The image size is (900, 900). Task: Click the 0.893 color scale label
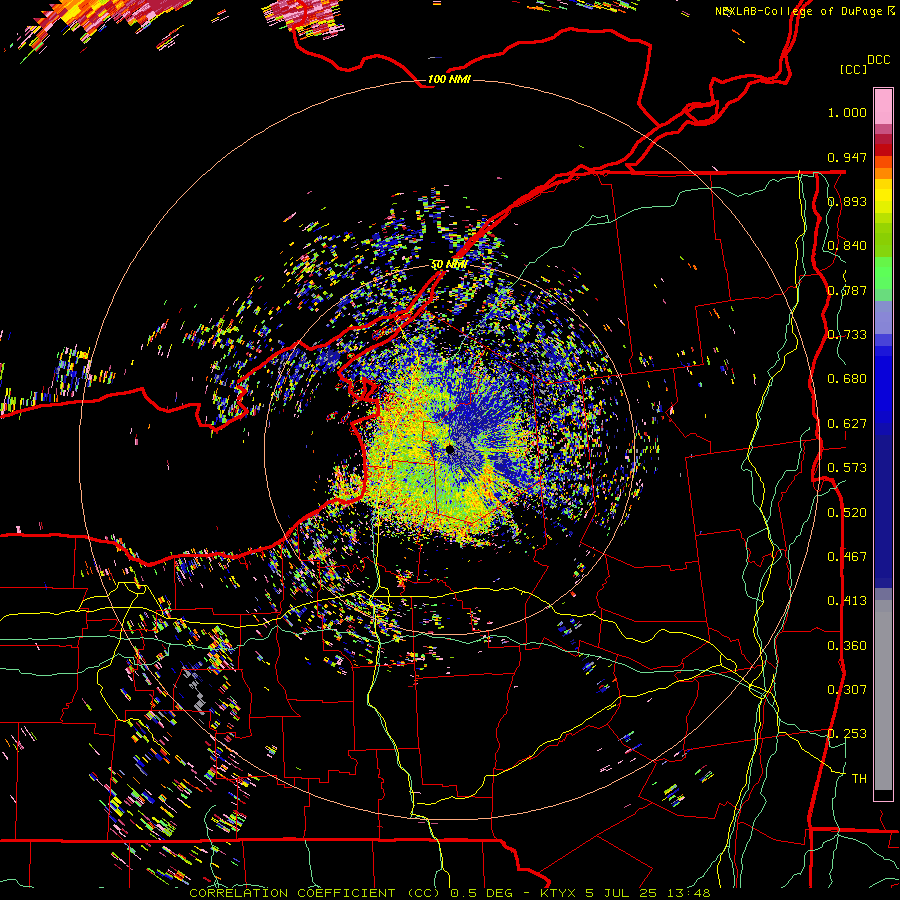click(x=847, y=201)
